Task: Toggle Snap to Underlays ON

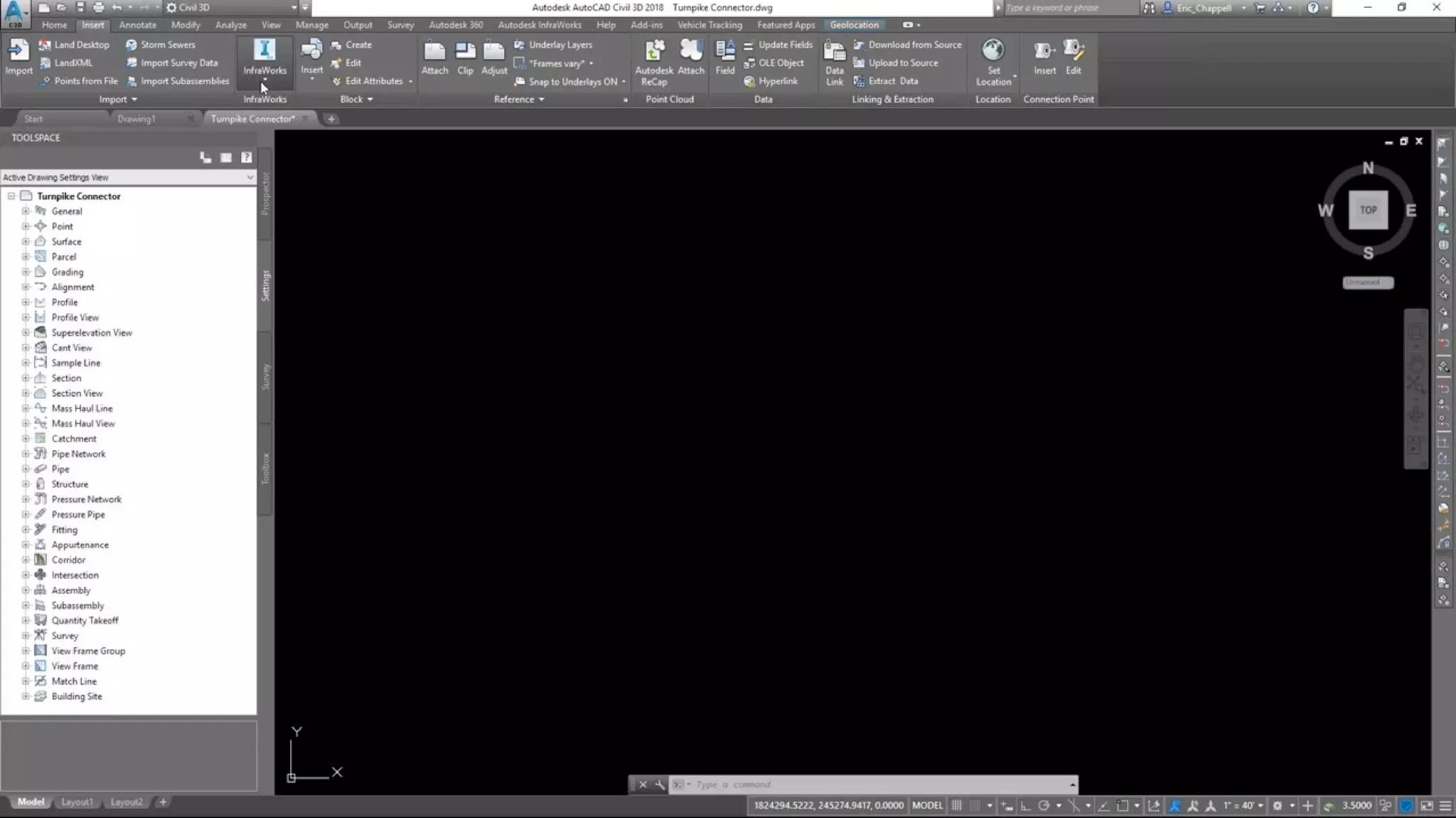Action: click(572, 81)
